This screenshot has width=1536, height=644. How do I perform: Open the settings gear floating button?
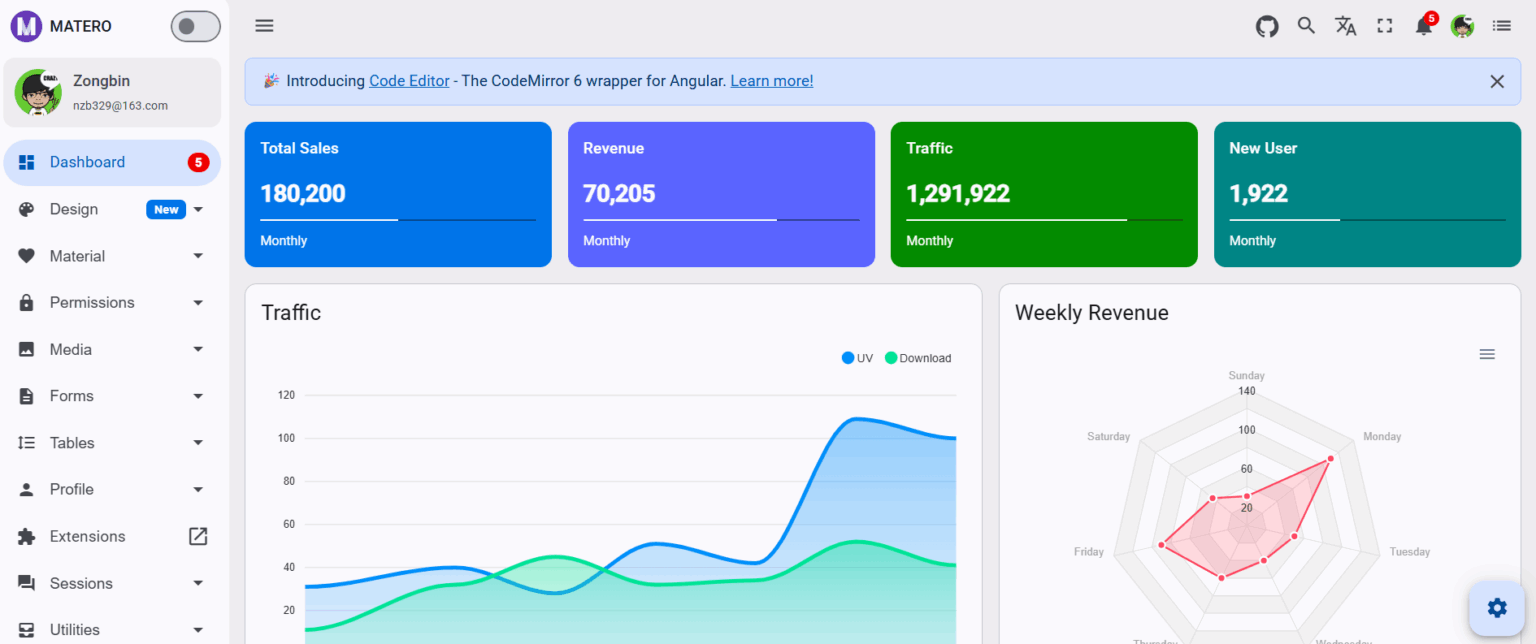(x=1496, y=608)
